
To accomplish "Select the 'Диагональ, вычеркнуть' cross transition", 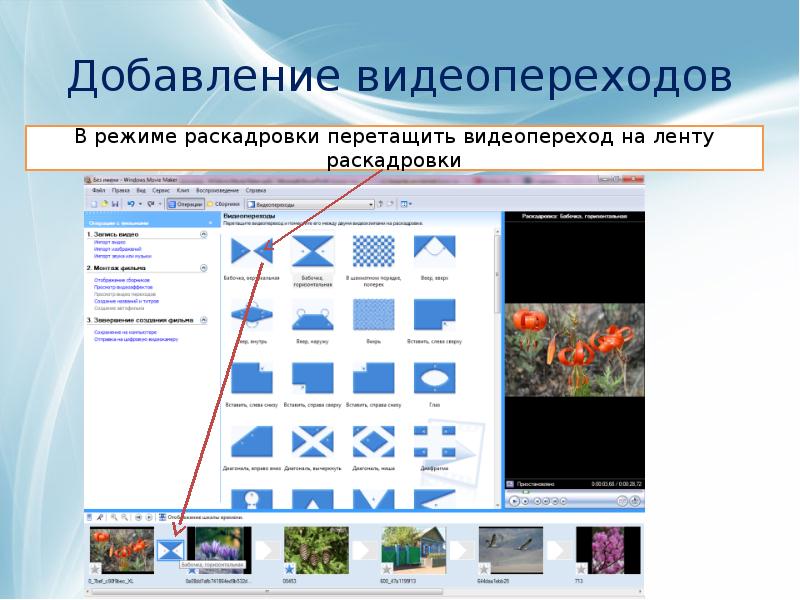I will (x=312, y=443).
